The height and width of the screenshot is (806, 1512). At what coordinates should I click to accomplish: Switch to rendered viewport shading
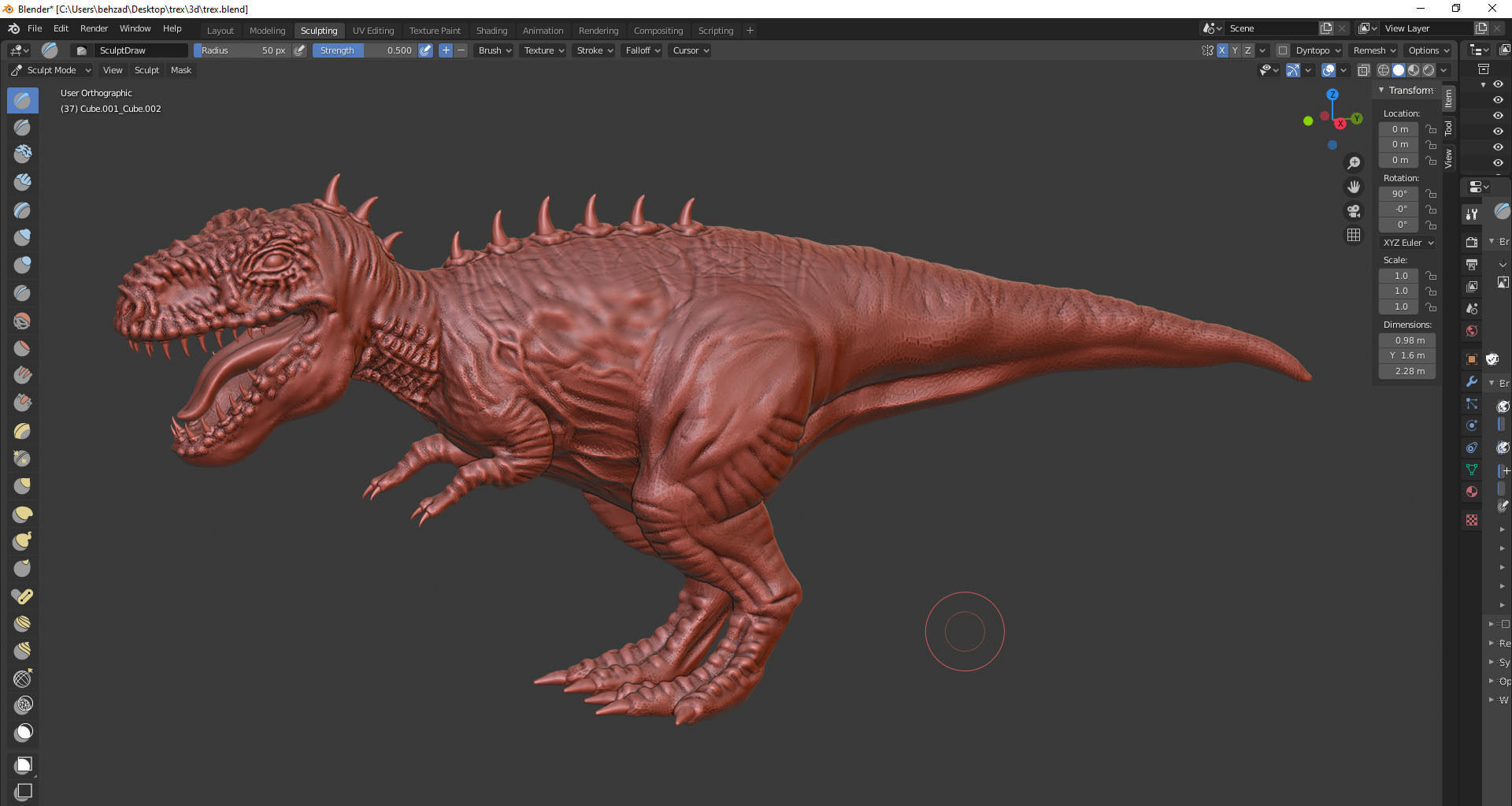coord(1429,70)
